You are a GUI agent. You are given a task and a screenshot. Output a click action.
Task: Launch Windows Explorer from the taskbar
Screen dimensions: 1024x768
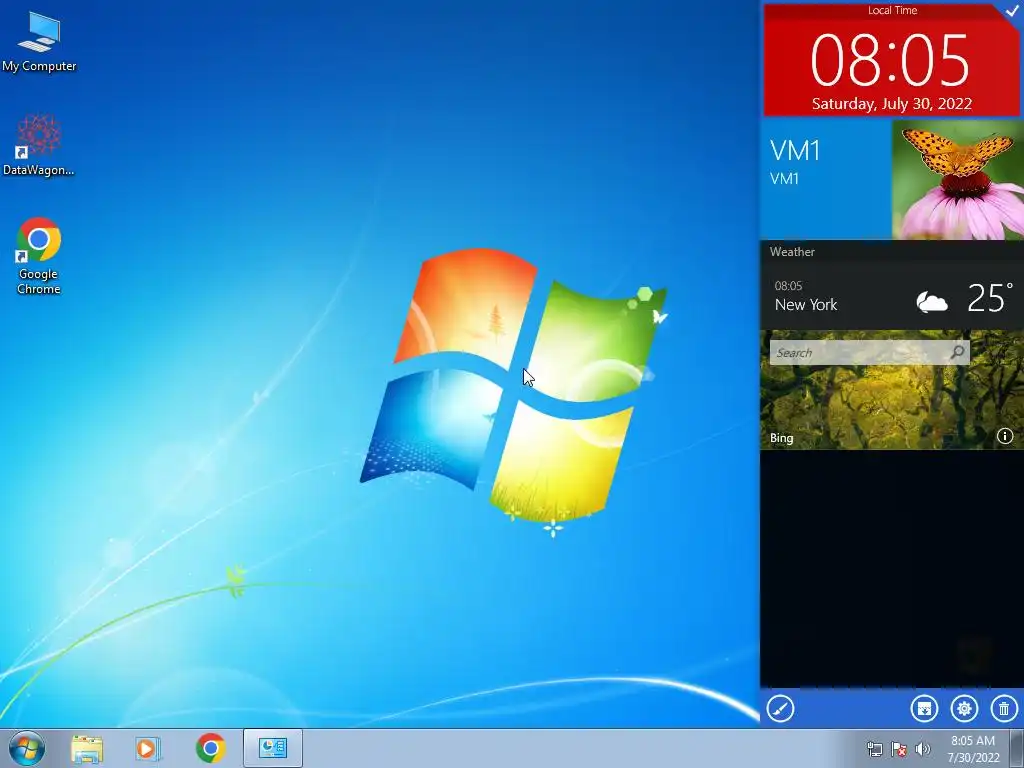pos(87,748)
